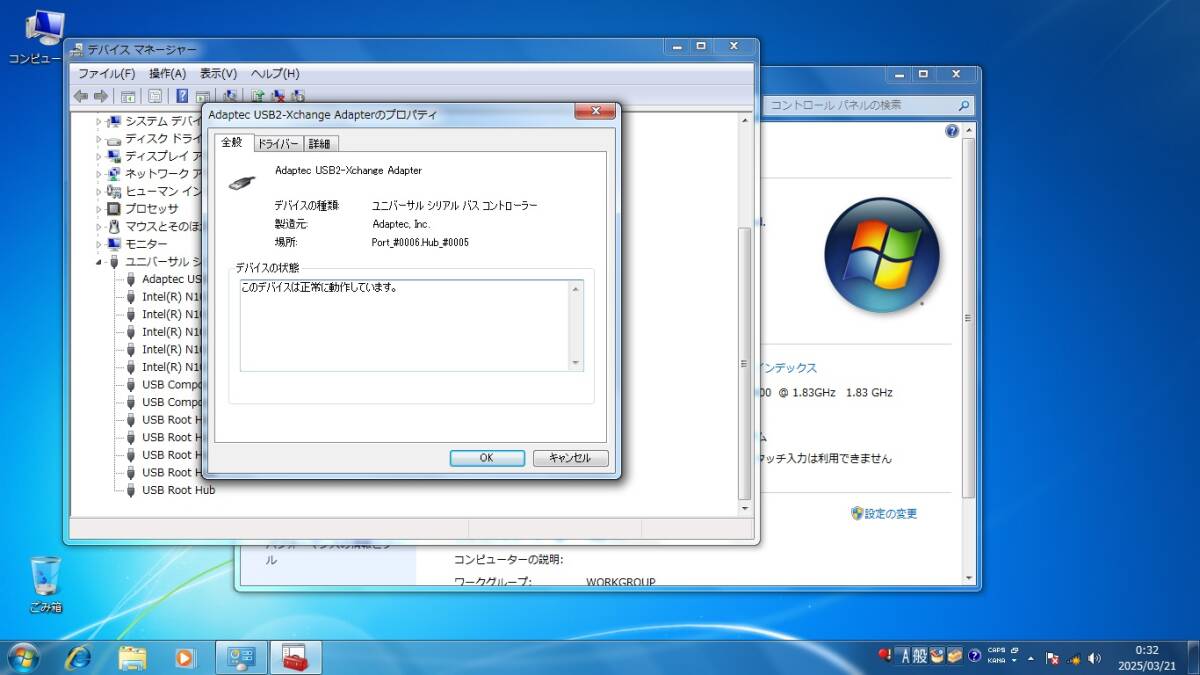Expand the プロセッサ tree node

pos(99,209)
